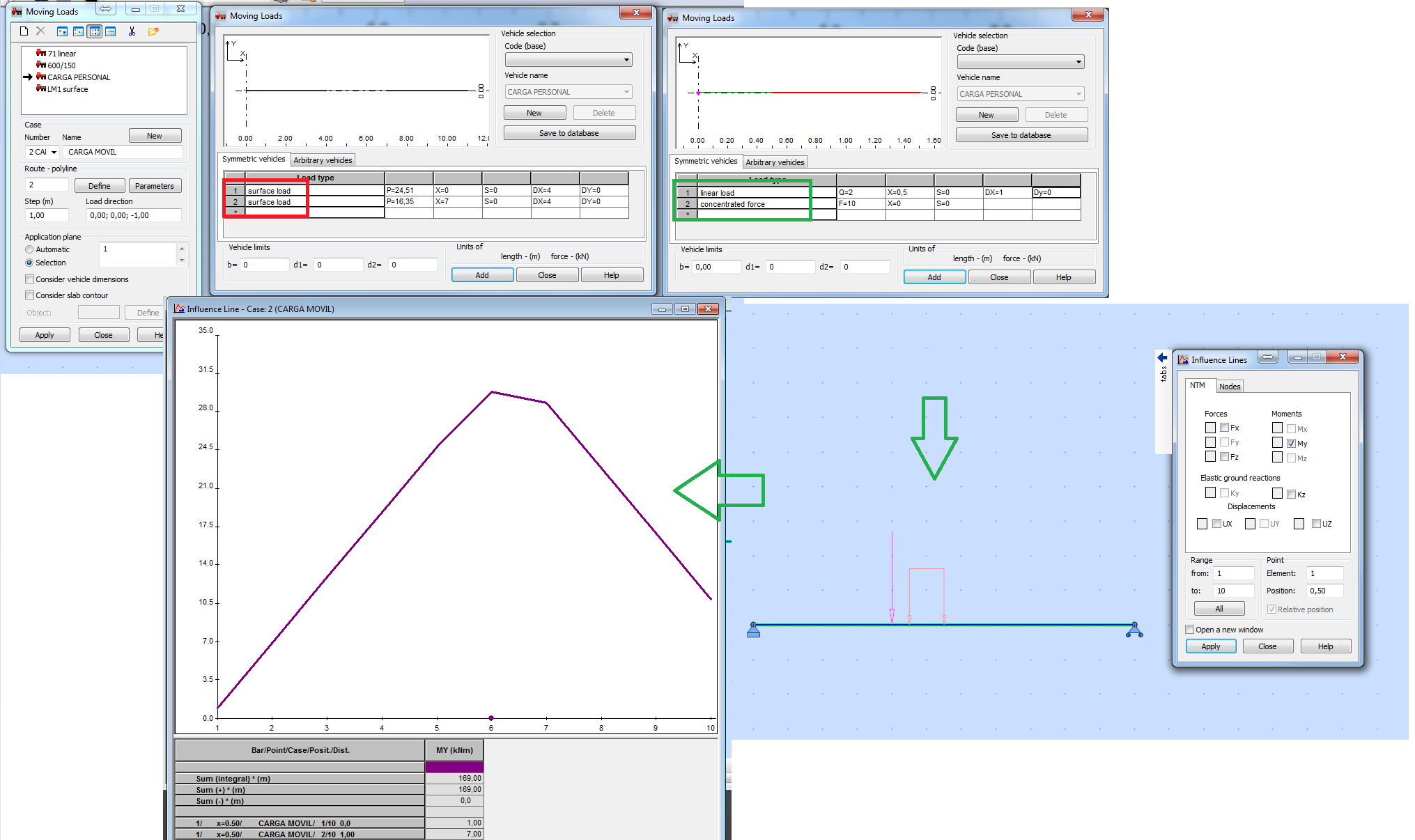This screenshot has height=840, width=1415.
Task: Click the Influence Line window title chart icon
Action: tap(179, 309)
